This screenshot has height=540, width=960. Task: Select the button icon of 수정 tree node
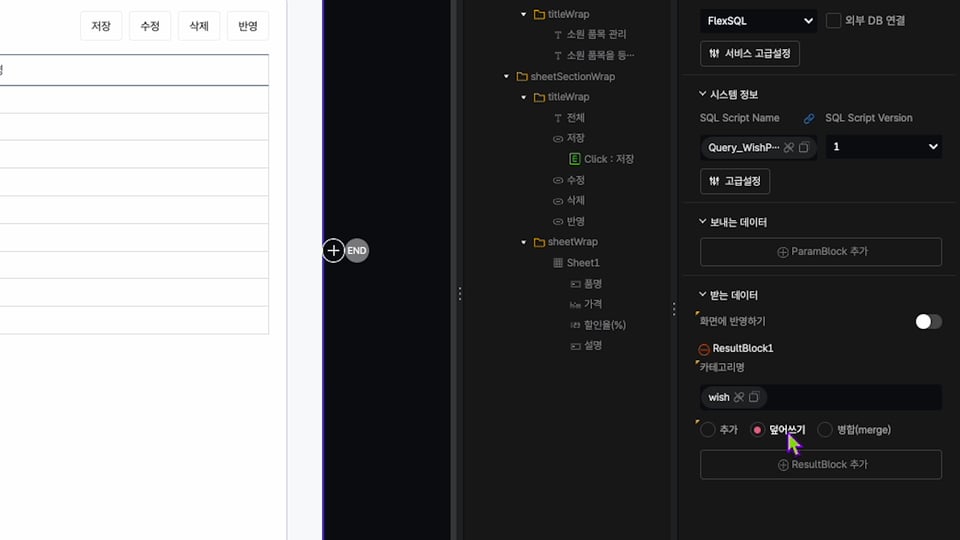pyautogui.click(x=558, y=180)
